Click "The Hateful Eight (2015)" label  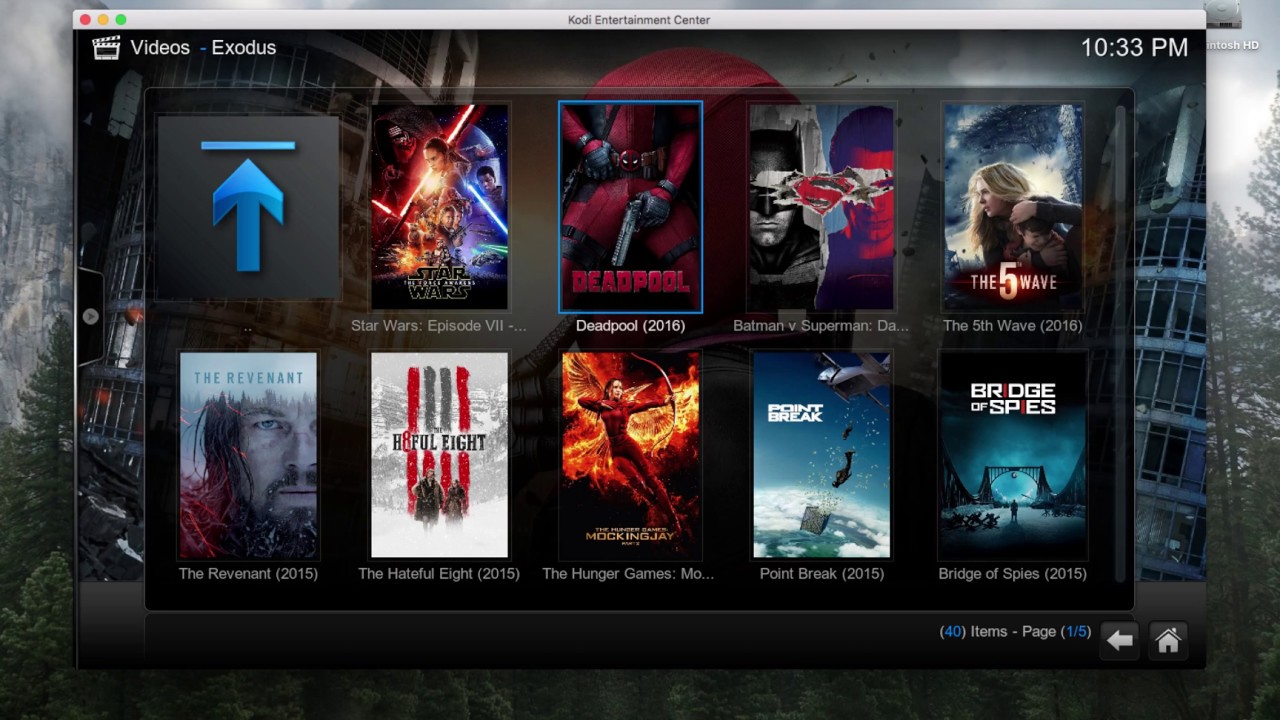pyautogui.click(x=439, y=574)
